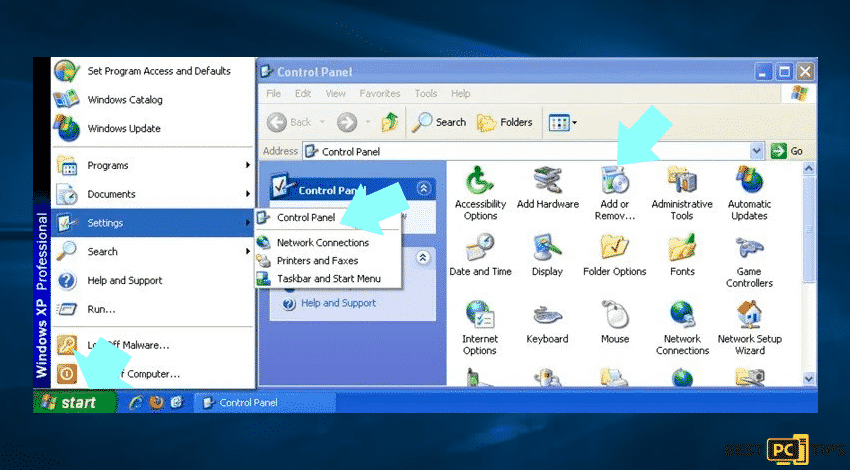Screen dimensions: 850x470
Task: Collapse the See Also side pane section
Action: (x=423, y=257)
